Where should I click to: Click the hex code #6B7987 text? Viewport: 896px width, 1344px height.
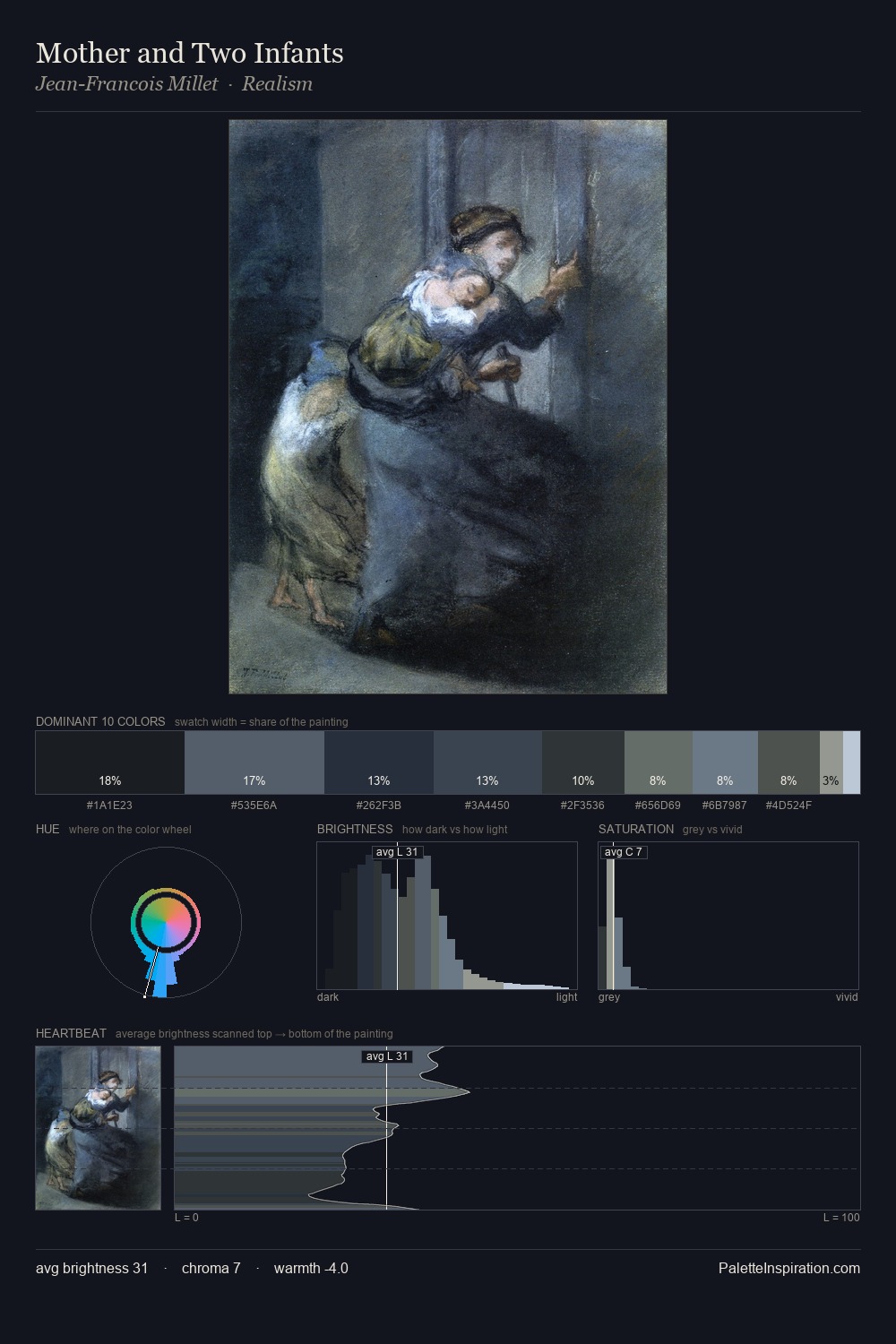[724, 805]
